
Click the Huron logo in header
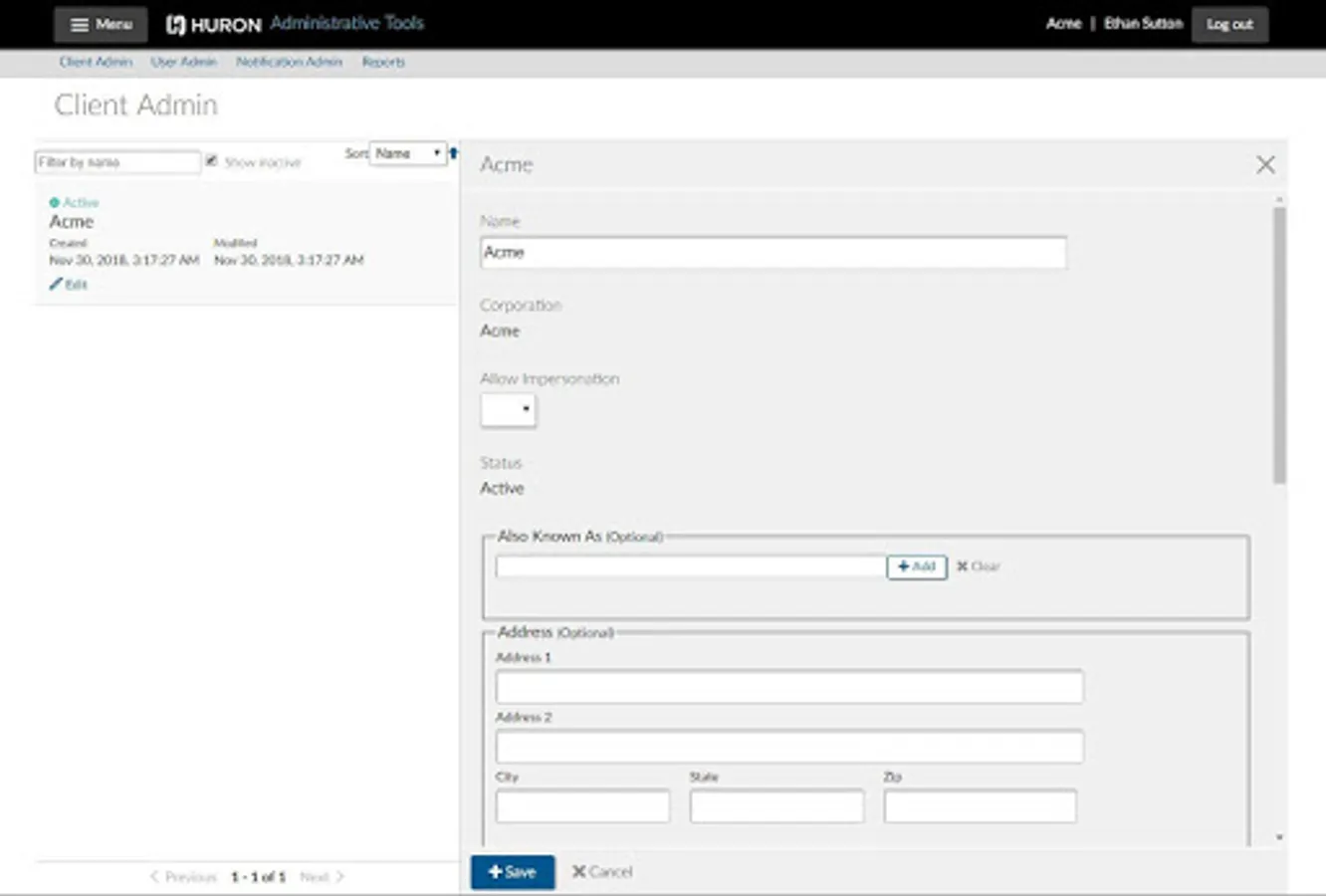click(x=213, y=24)
